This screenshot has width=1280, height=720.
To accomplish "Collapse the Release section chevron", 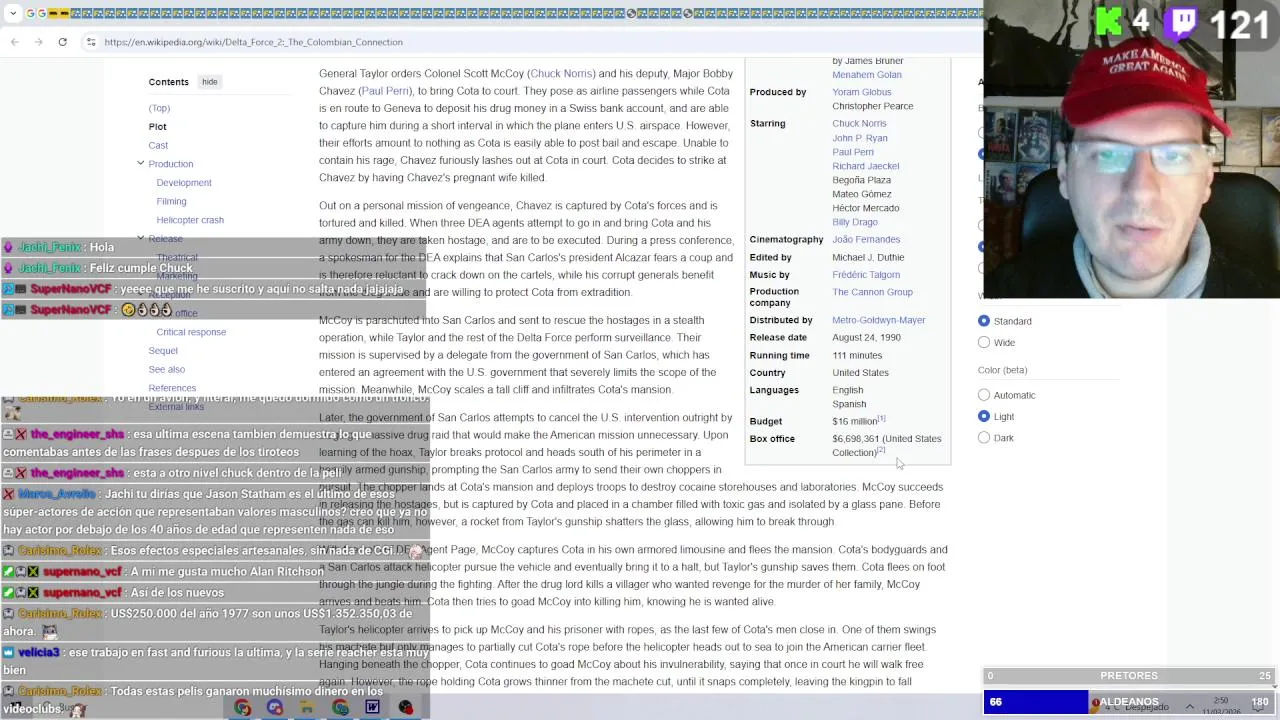I will pos(140,238).
